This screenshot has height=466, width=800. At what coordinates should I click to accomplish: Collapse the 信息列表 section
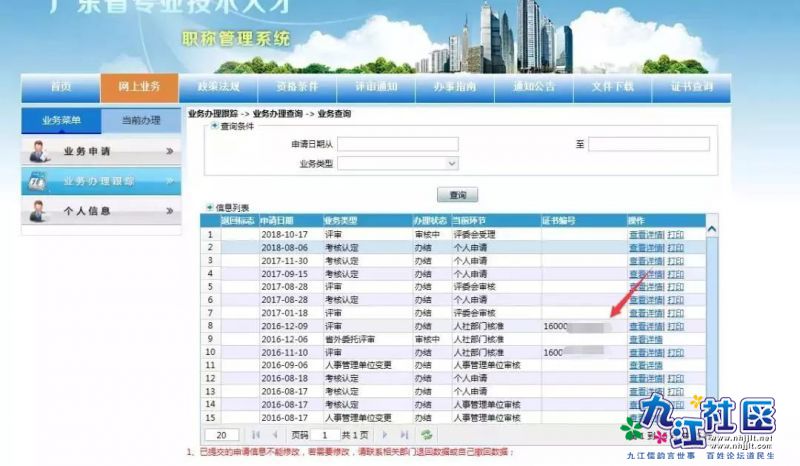210,207
